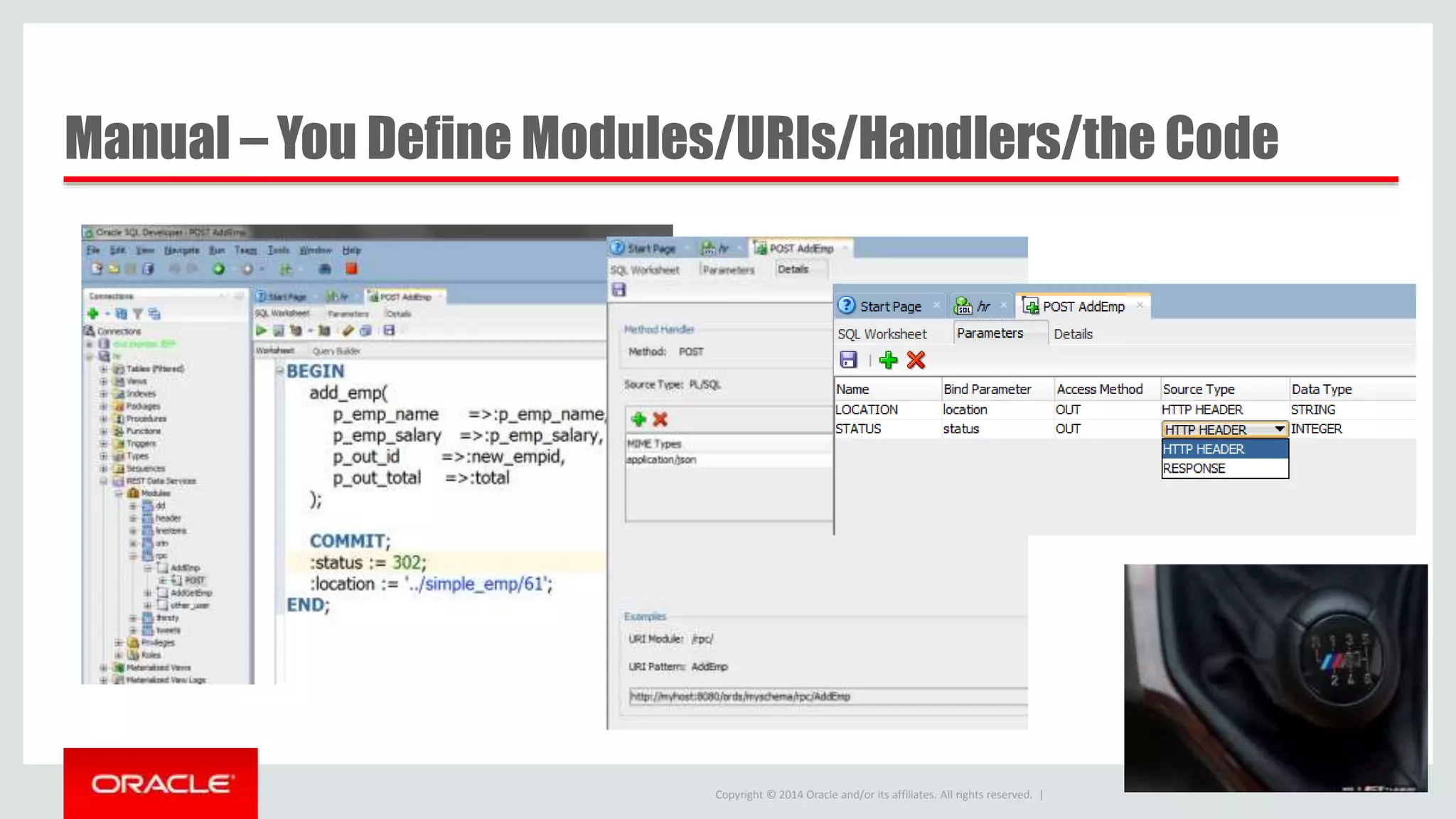The height and width of the screenshot is (819, 1456).
Task: Click the Data Type column header
Action: coord(1352,389)
